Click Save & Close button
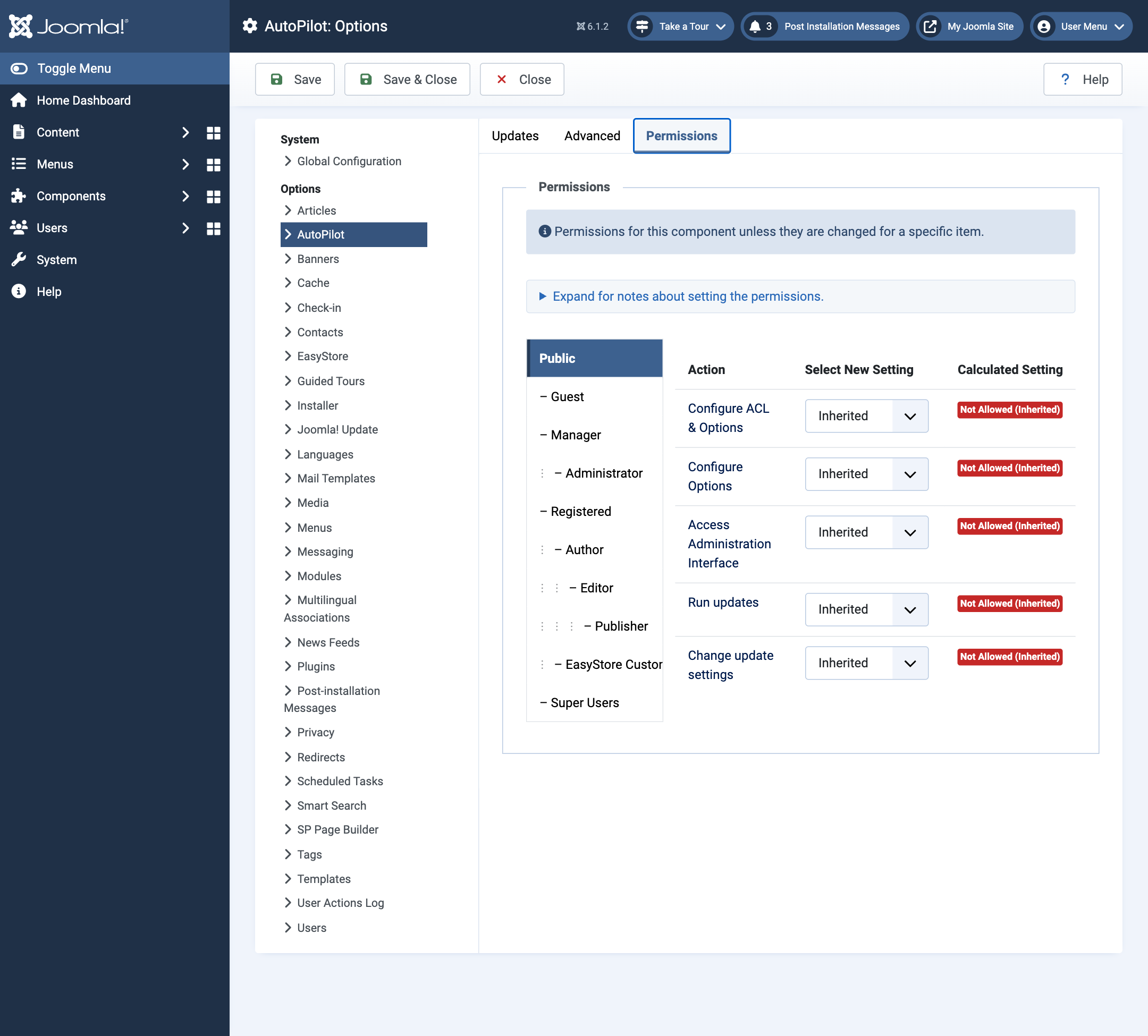The image size is (1148, 1036). pyautogui.click(x=407, y=79)
